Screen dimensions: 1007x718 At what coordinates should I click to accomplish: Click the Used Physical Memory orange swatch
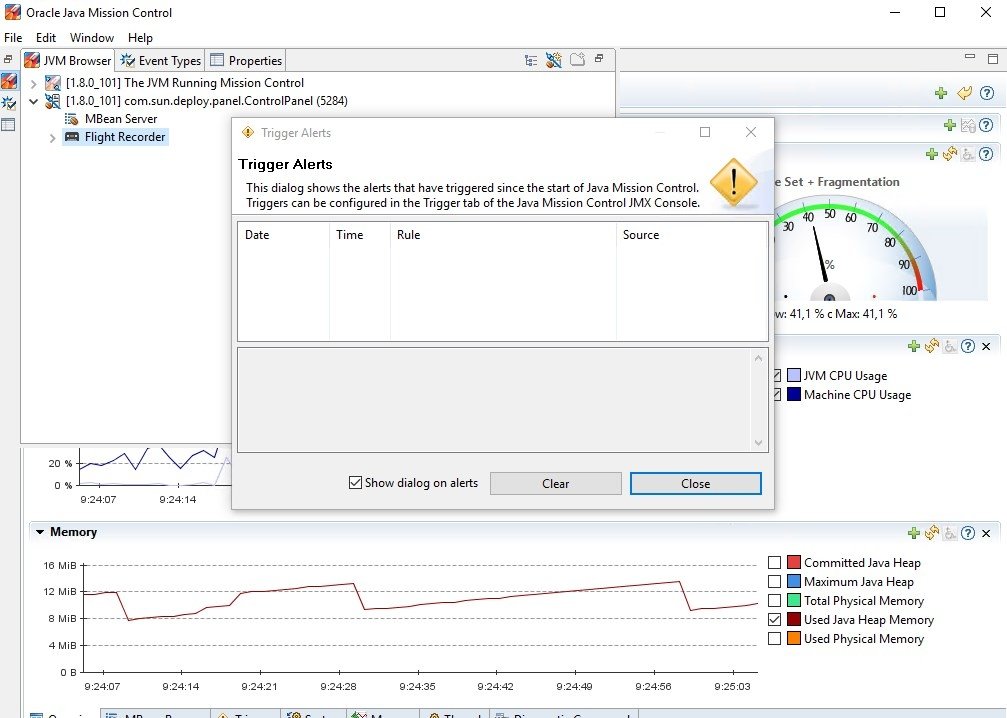click(794, 638)
